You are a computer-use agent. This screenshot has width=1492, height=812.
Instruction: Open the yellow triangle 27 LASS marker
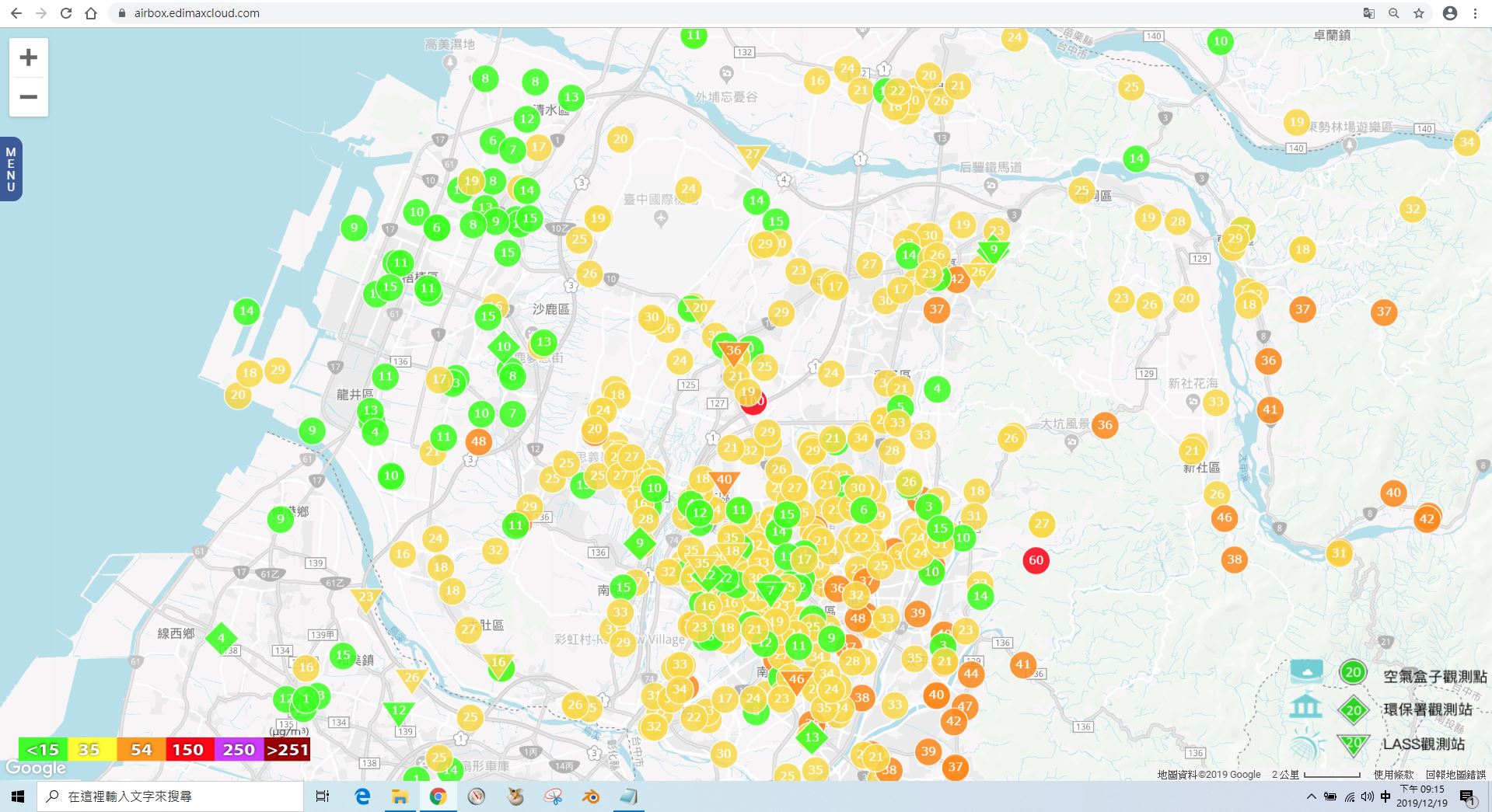(x=752, y=155)
